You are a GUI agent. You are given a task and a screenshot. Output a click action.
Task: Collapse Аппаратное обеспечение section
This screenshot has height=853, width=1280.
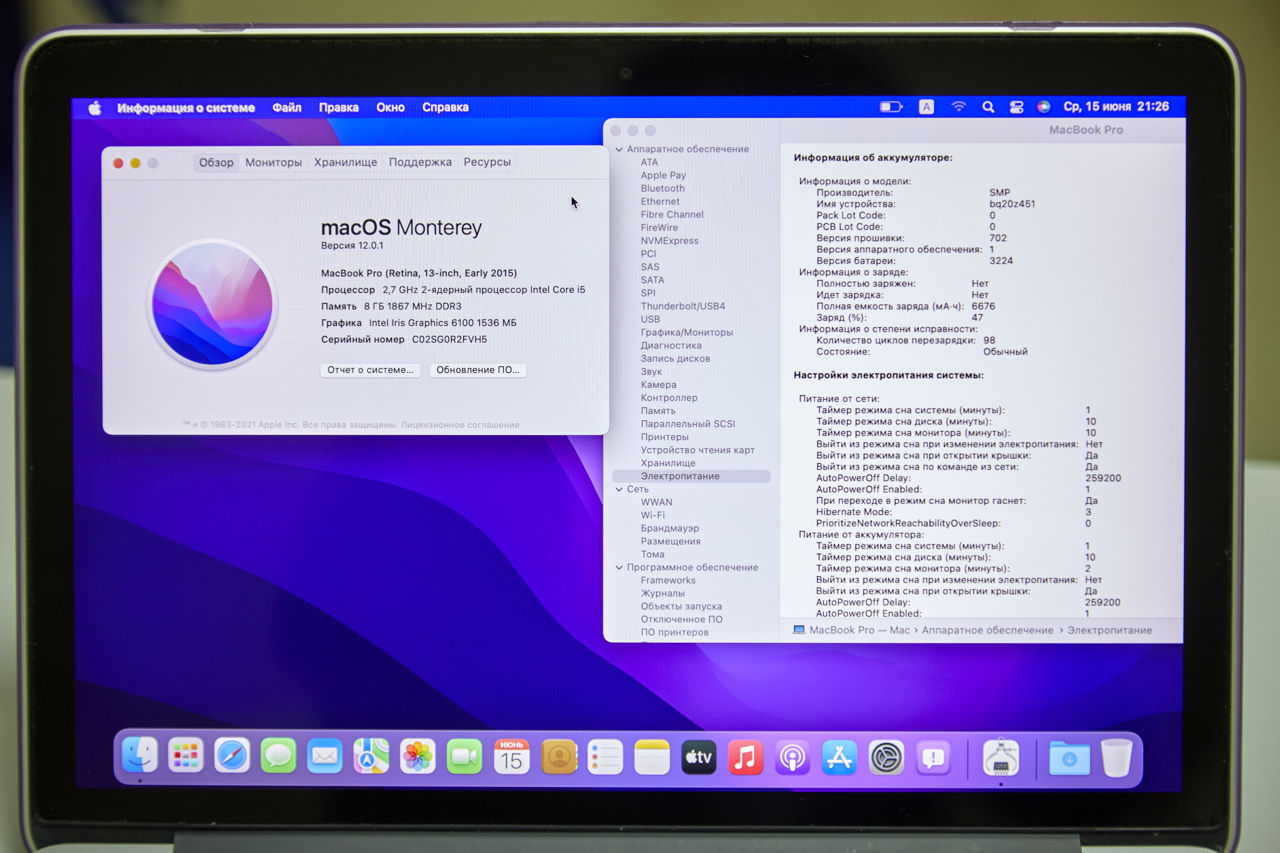(618, 149)
